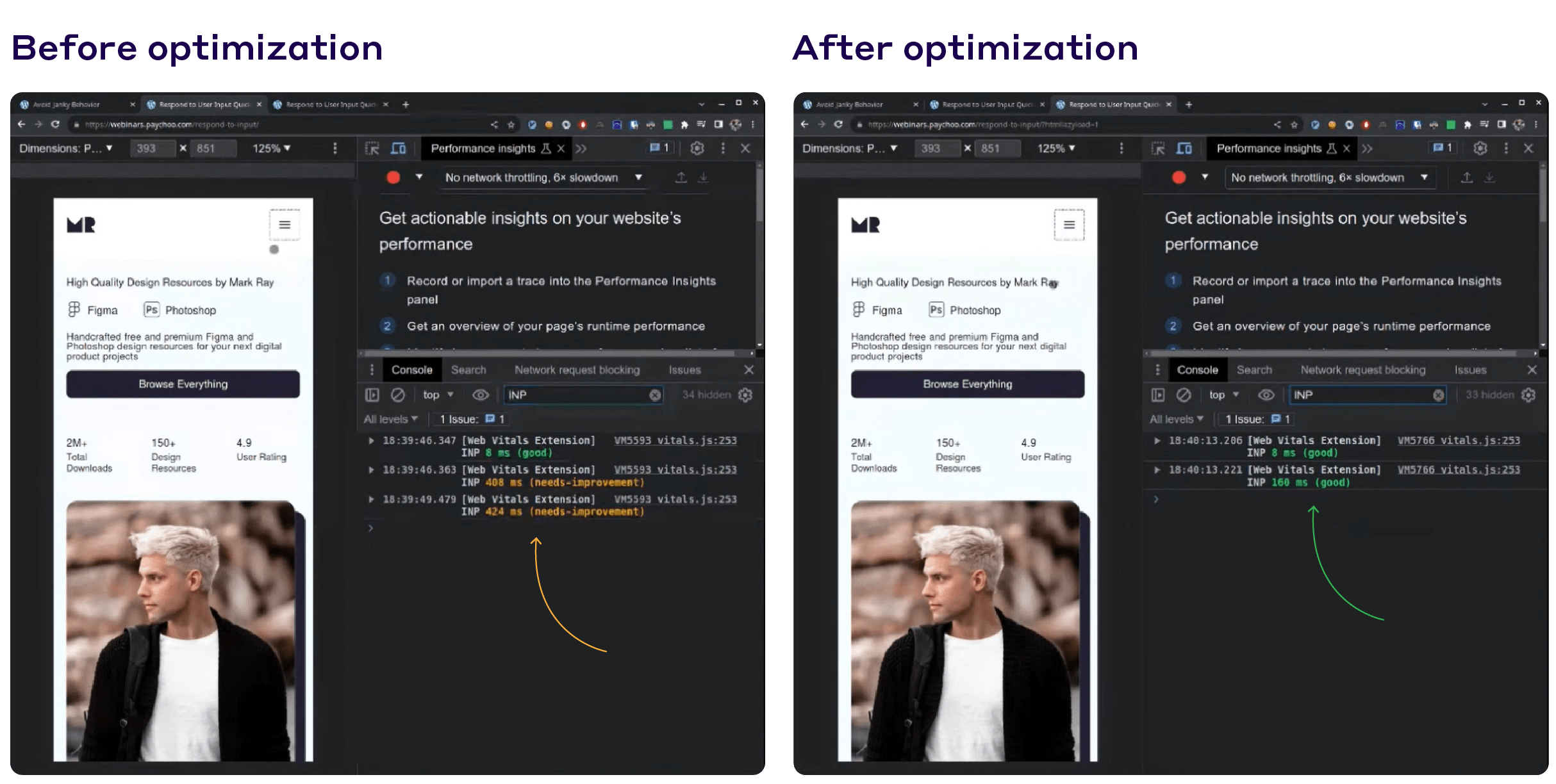
Task: Clear the console in the Before screenshot
Action: point(398,395)
